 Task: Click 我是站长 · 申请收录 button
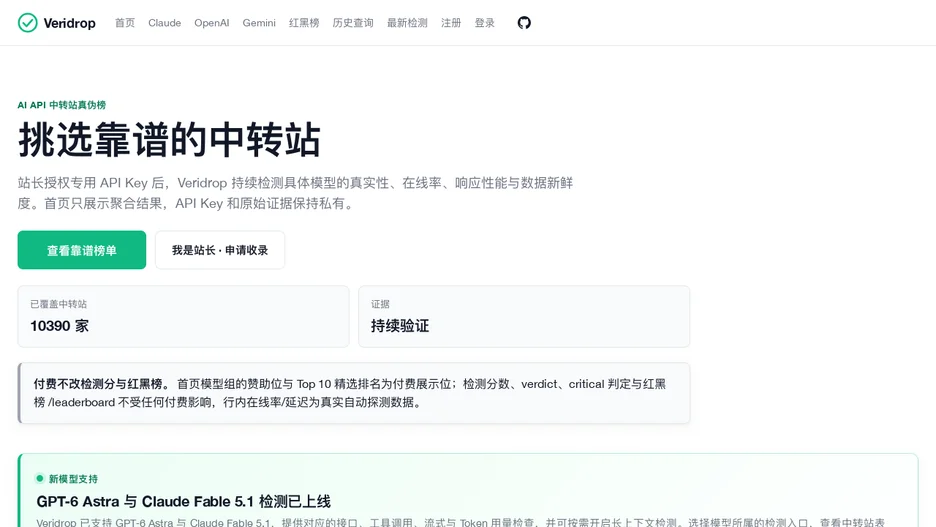click(x=220, y=250)
